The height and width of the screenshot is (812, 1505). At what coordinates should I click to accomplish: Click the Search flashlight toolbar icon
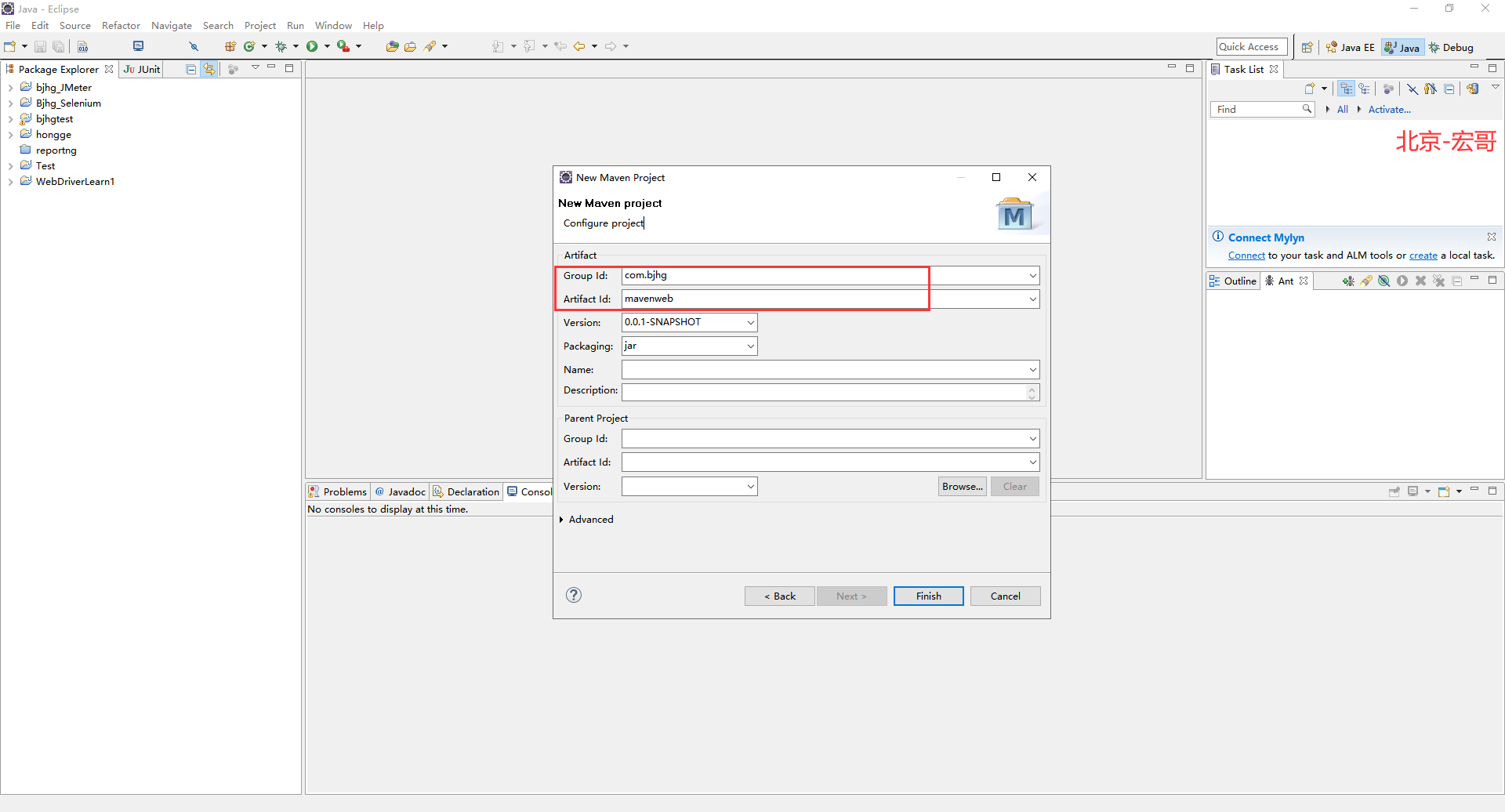point(430,47)
